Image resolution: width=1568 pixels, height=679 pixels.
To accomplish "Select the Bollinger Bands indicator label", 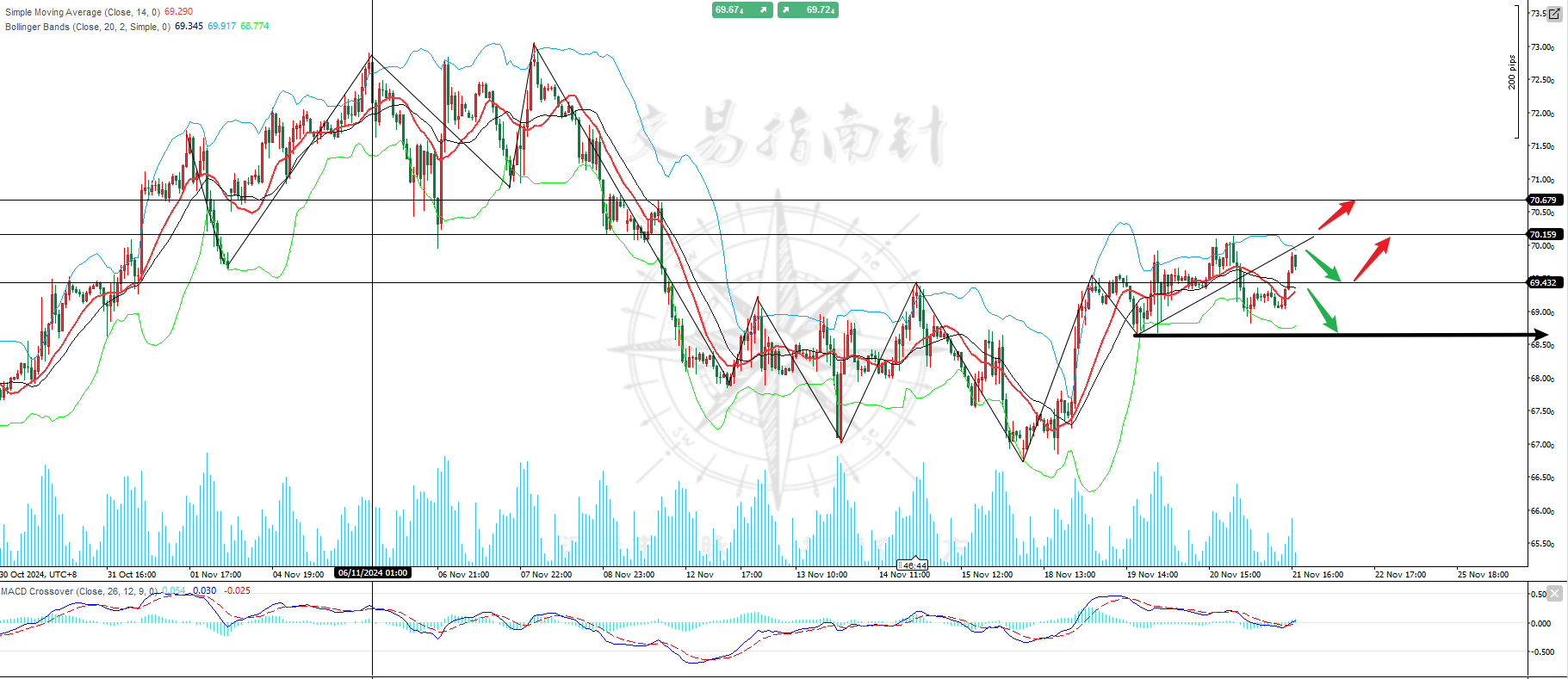I will (88, 27).
